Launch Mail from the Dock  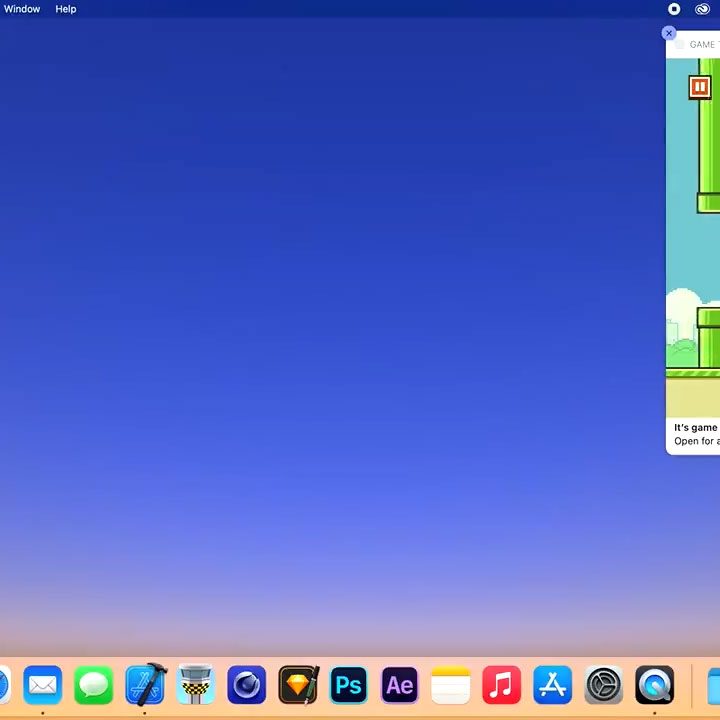(43, 685)
